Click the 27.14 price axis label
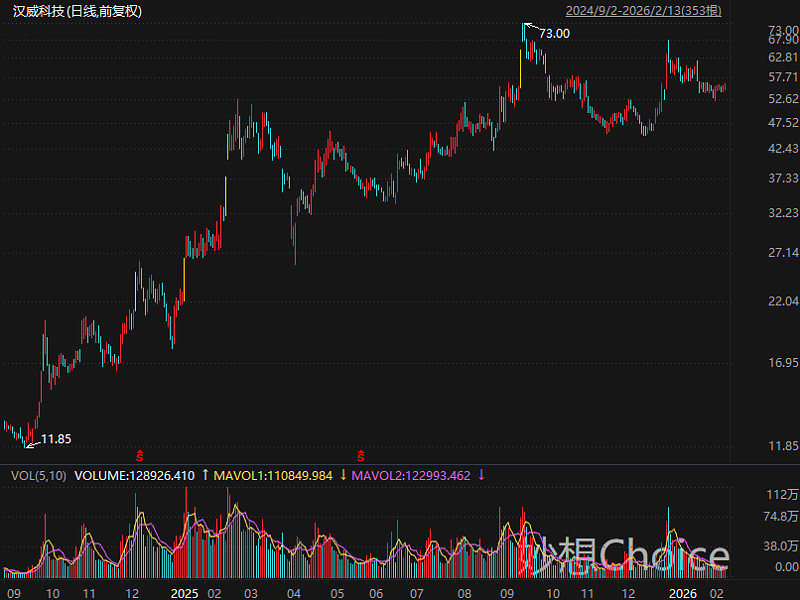 (783, 253)
